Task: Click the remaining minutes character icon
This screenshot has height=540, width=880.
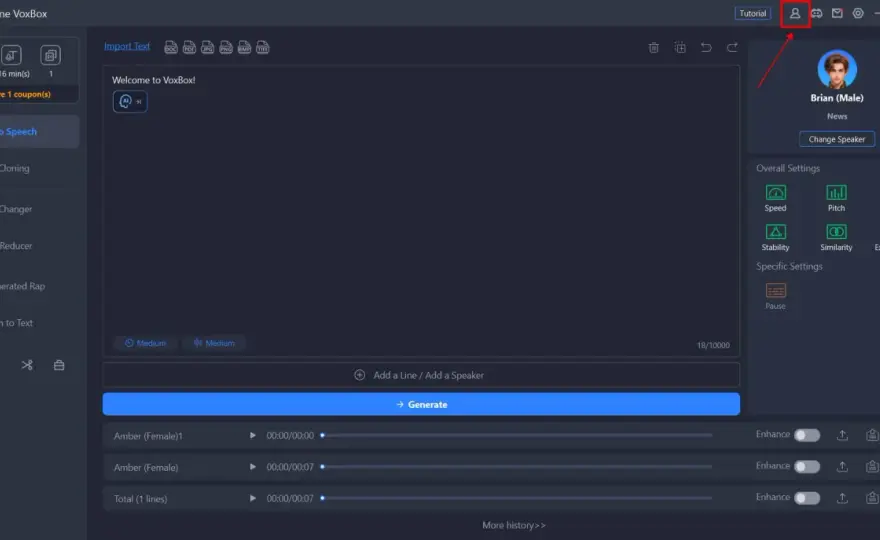Action: click(12, 55)
